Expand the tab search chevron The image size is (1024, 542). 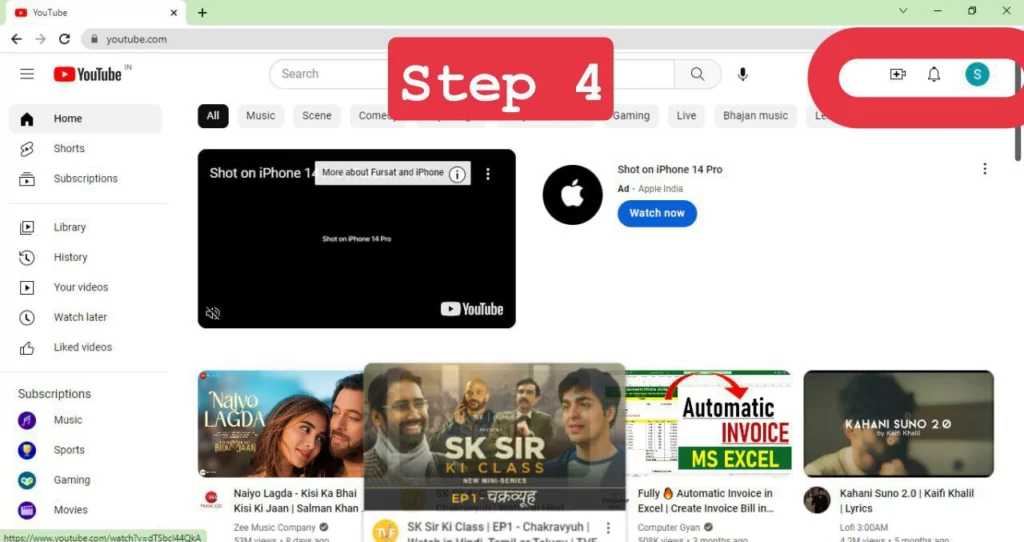pos(903,10)
